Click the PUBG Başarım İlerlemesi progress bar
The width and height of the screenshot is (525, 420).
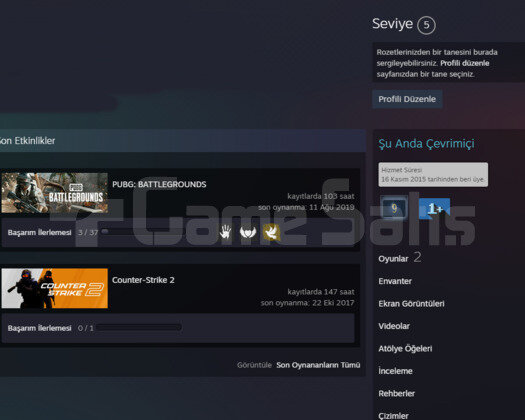click(x=142, y=232)
